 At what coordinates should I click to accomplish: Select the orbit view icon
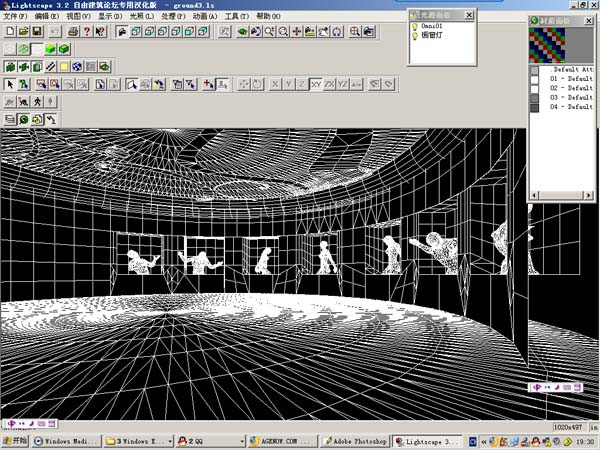click(256, 31)
